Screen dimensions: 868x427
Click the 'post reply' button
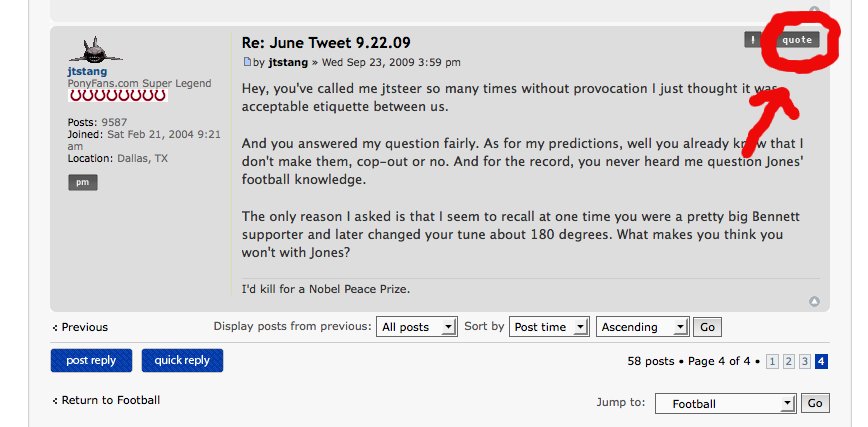coord(91,361)
